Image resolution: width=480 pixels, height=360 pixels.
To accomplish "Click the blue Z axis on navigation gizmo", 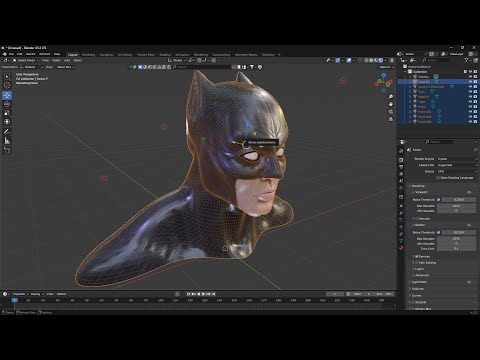I will click(384, 76).
